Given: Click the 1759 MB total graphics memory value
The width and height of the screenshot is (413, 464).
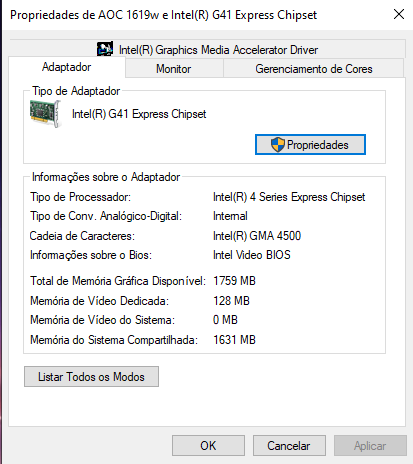Looking at the screenshot, I should [x=234, y=281].
